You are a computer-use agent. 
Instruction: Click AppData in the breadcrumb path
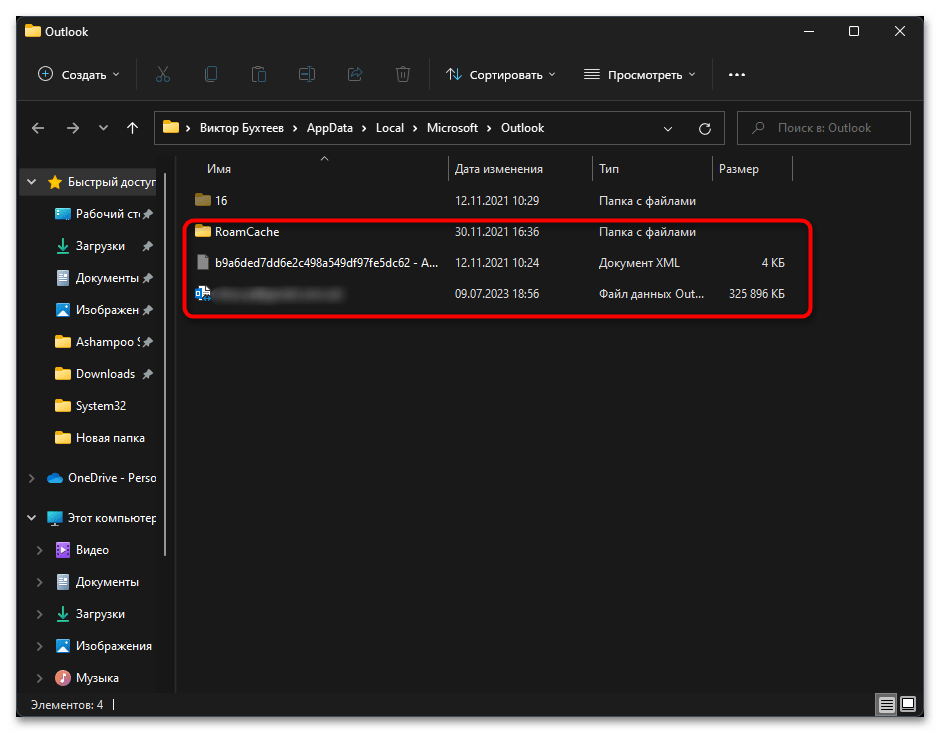(x=329, y=128)
